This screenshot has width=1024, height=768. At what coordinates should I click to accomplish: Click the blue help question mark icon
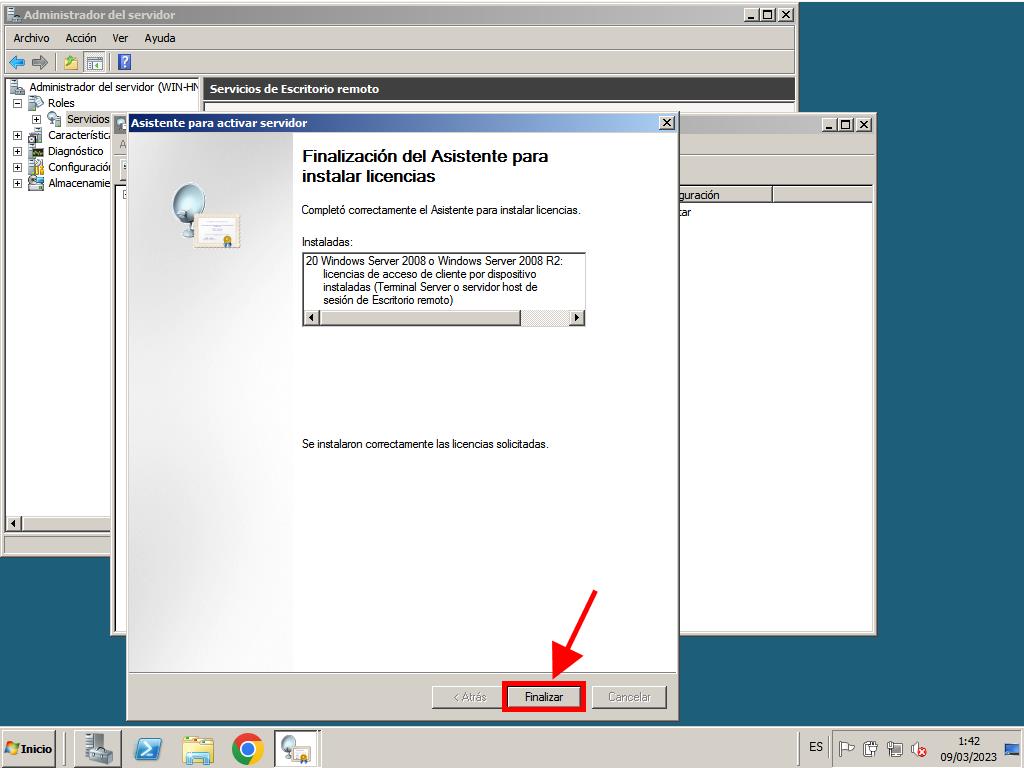(x=124, y=62)
